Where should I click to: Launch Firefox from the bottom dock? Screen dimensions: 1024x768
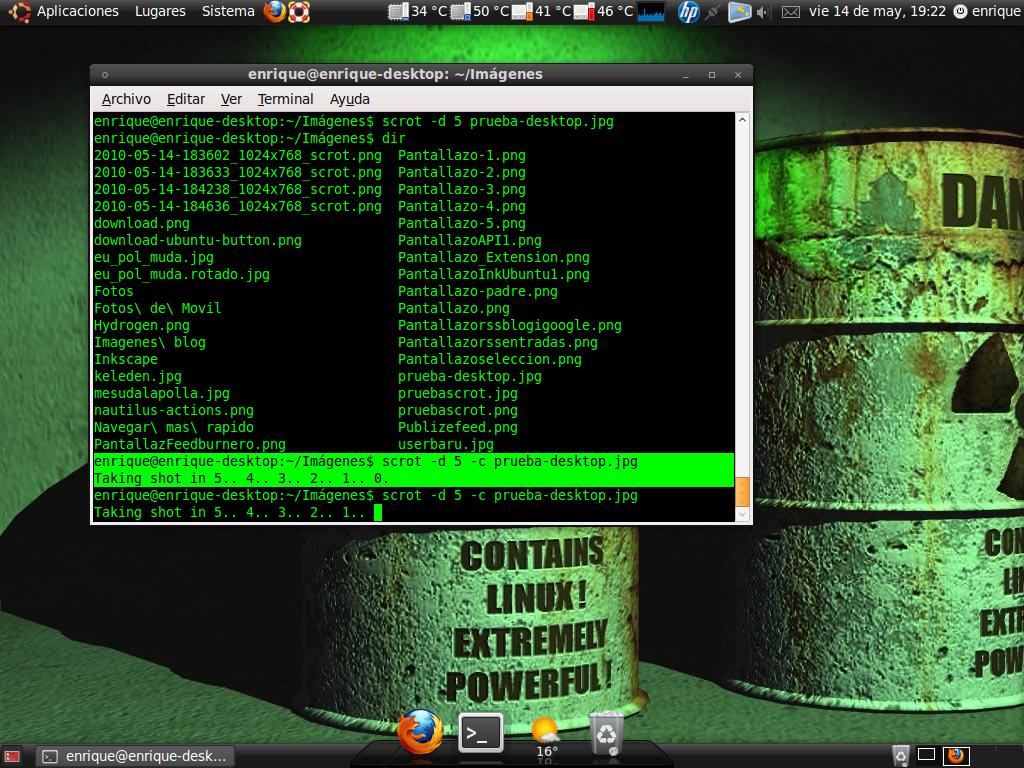point(420,731)
